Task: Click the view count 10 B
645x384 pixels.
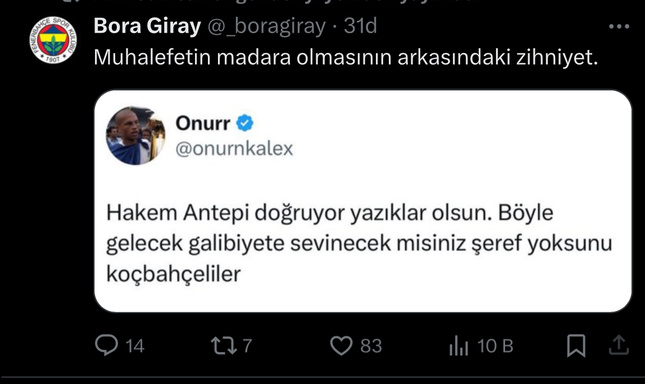Action: point(495,346)
